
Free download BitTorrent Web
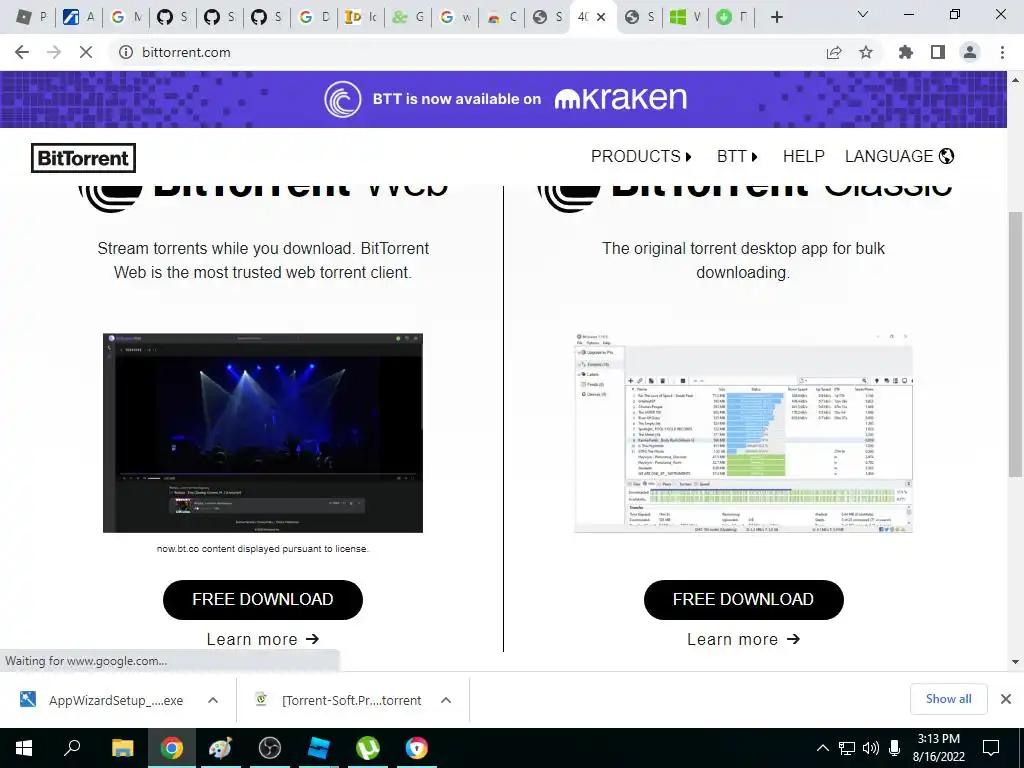tap(263, 600)
